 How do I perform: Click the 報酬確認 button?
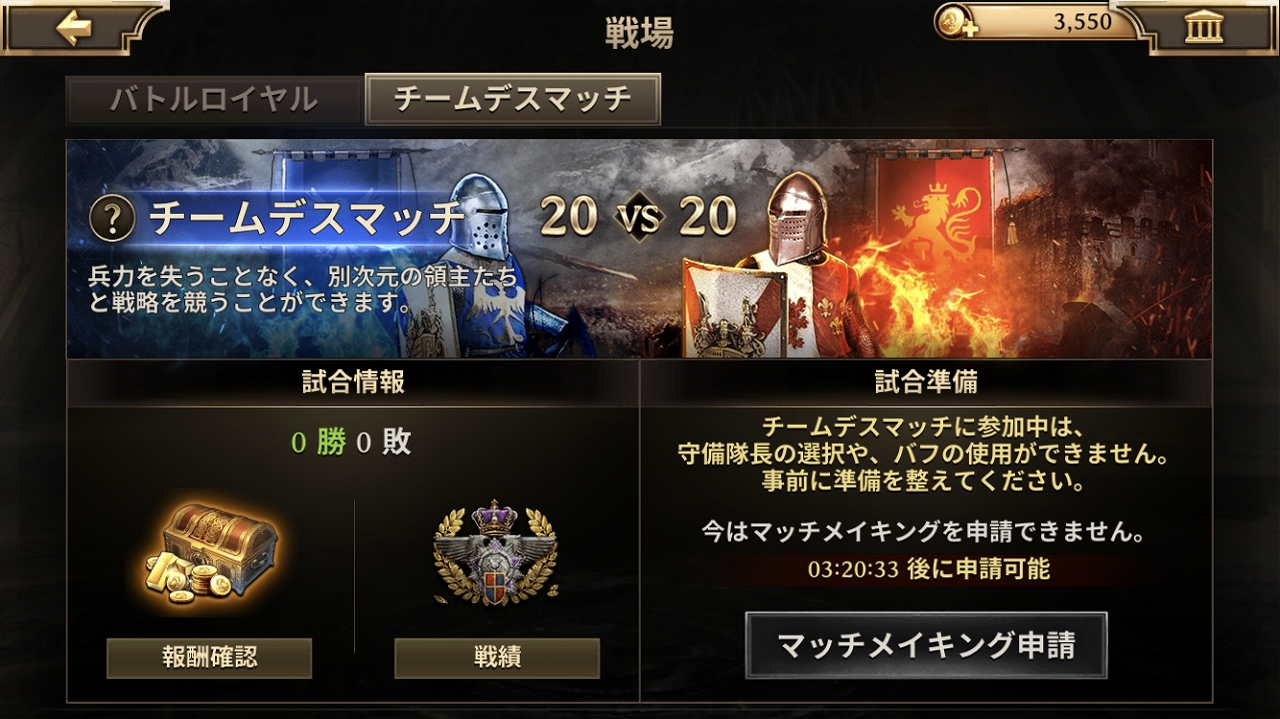[209, 658]
